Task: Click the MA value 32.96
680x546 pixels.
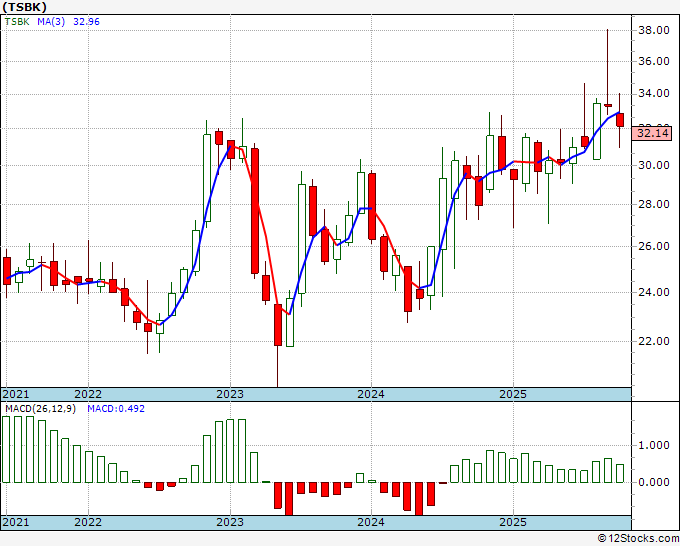Action: pyautogui.click(x=86, y=22)
